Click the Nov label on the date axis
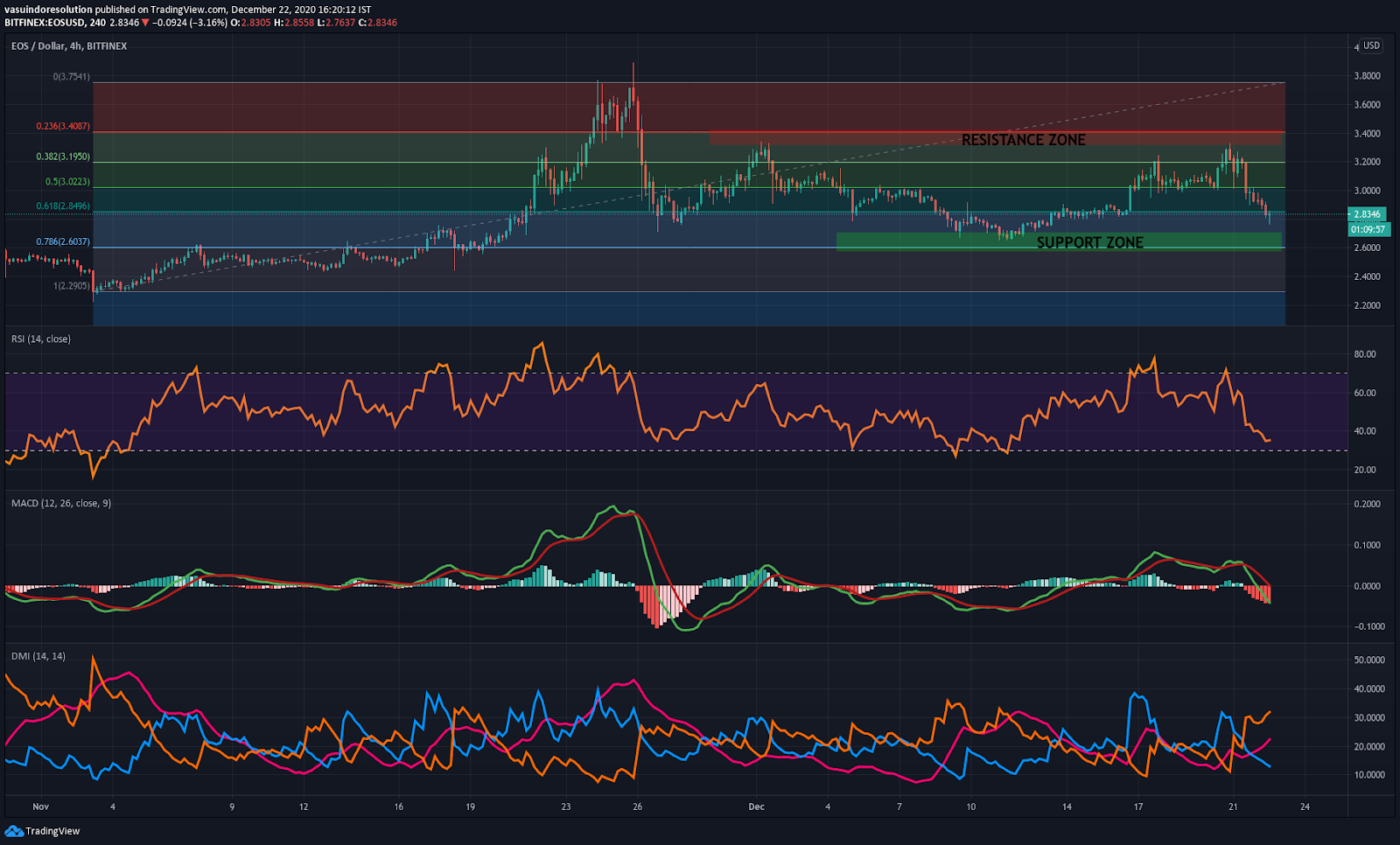Image resolution: width=1400 pixels, height=845 pixels. [40, 807]
